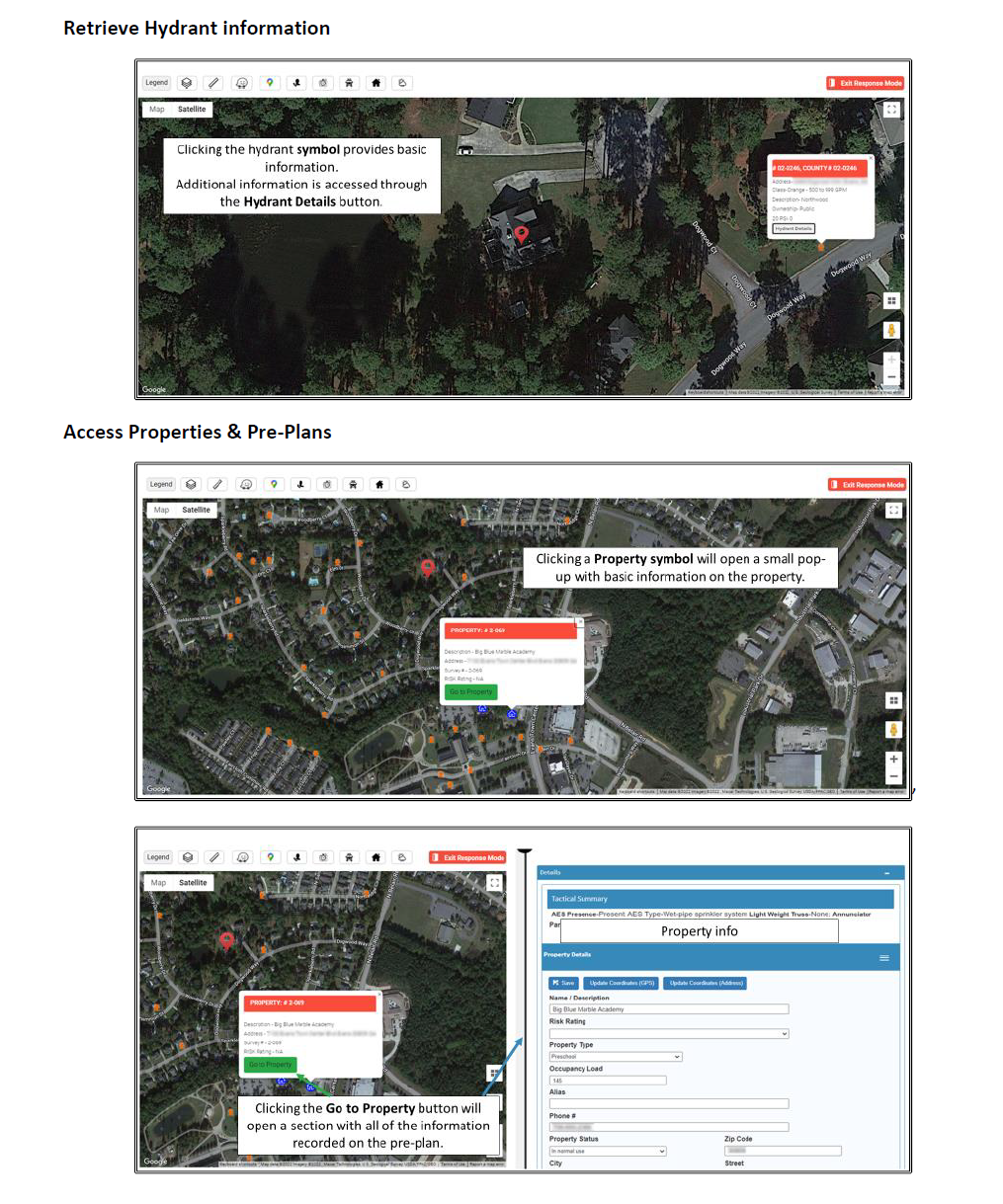The width and height of the screenshot is (1003, 1204).
Task: Click the four-square grid control on hydrant map
Action: [891, 301]
